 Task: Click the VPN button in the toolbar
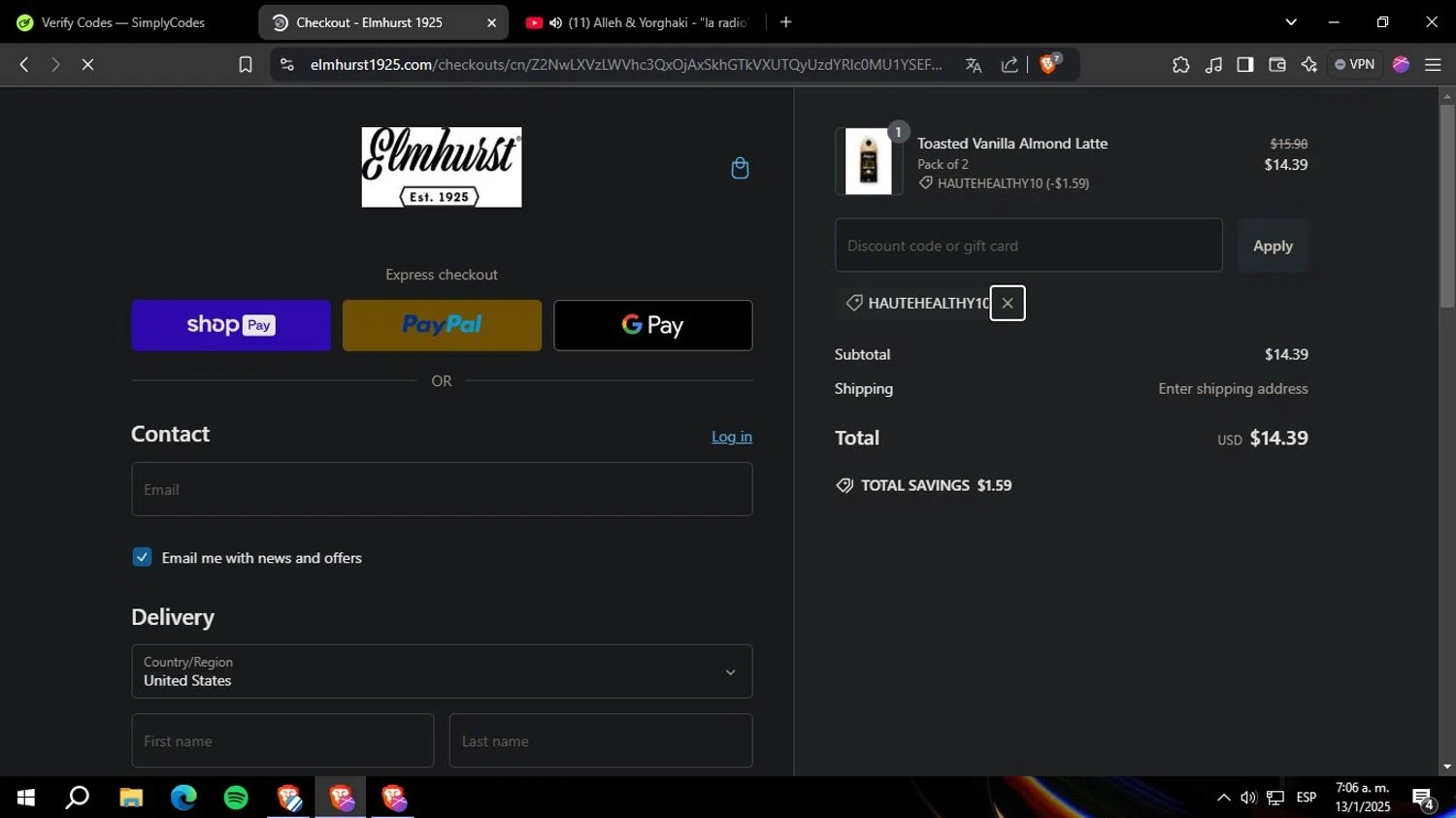coord(1355,65)
